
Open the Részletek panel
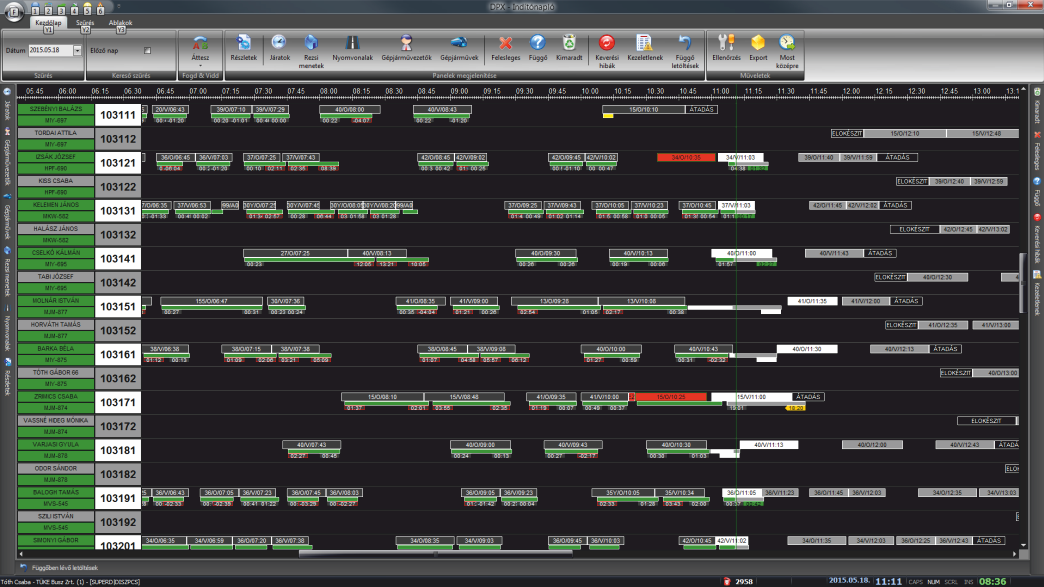[x=244, y=49]
